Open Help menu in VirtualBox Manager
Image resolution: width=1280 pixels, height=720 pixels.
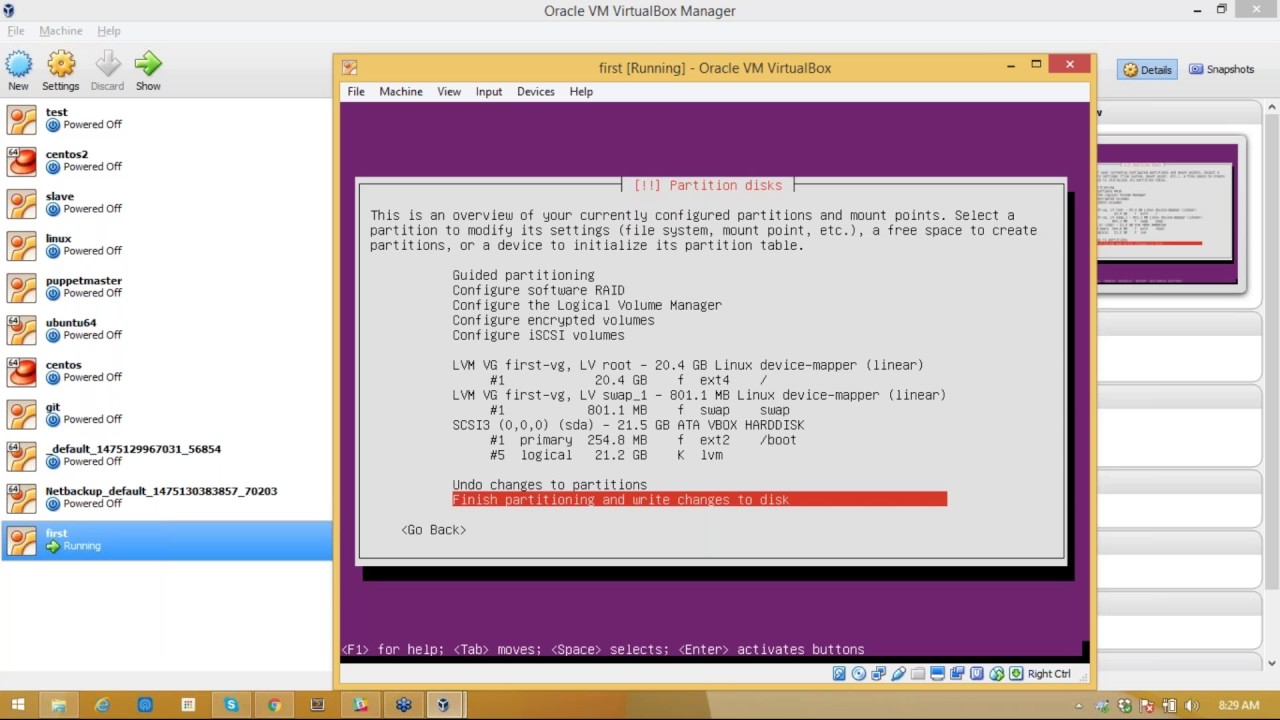109,31
